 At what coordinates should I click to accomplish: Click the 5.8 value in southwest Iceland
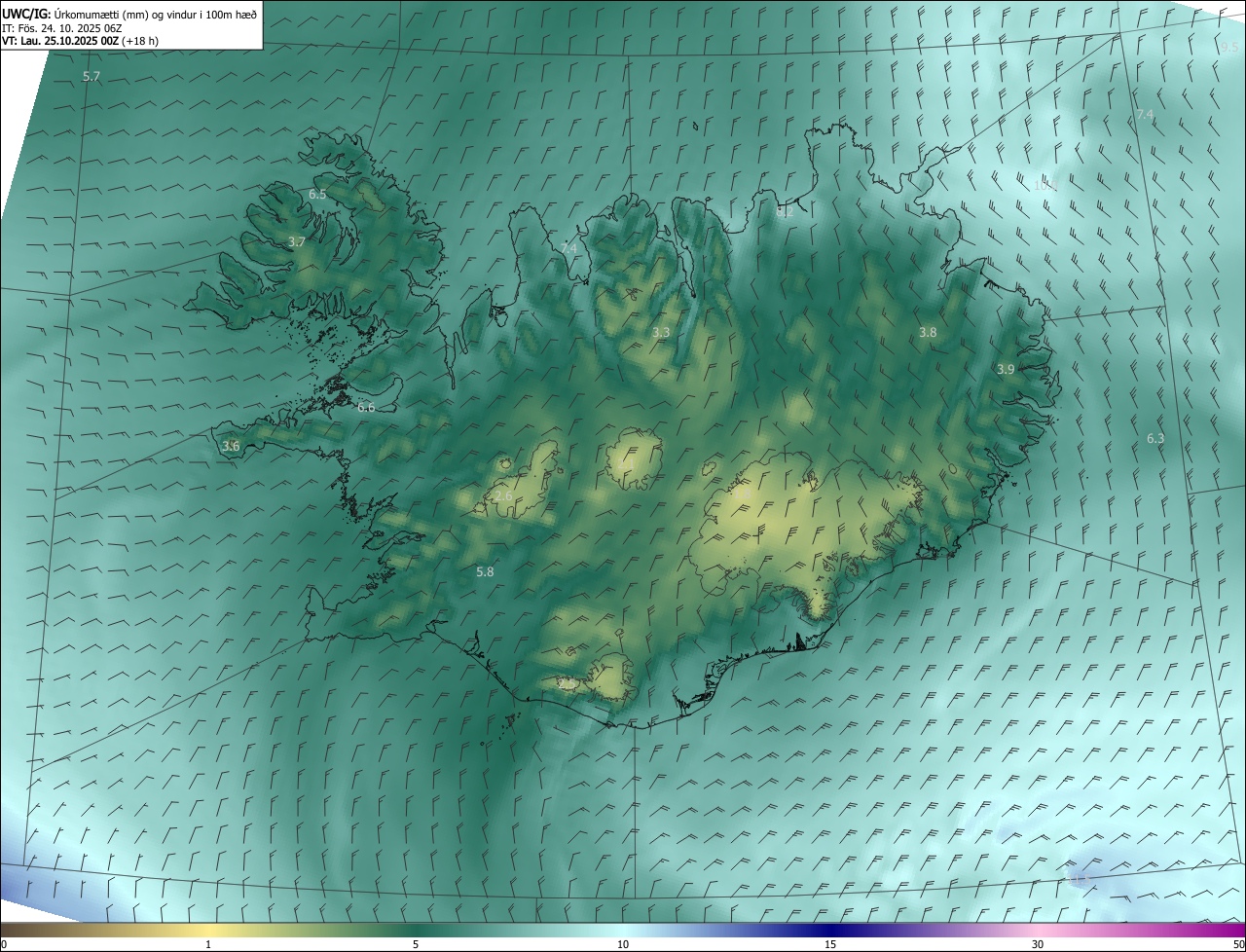pos(485,572)
